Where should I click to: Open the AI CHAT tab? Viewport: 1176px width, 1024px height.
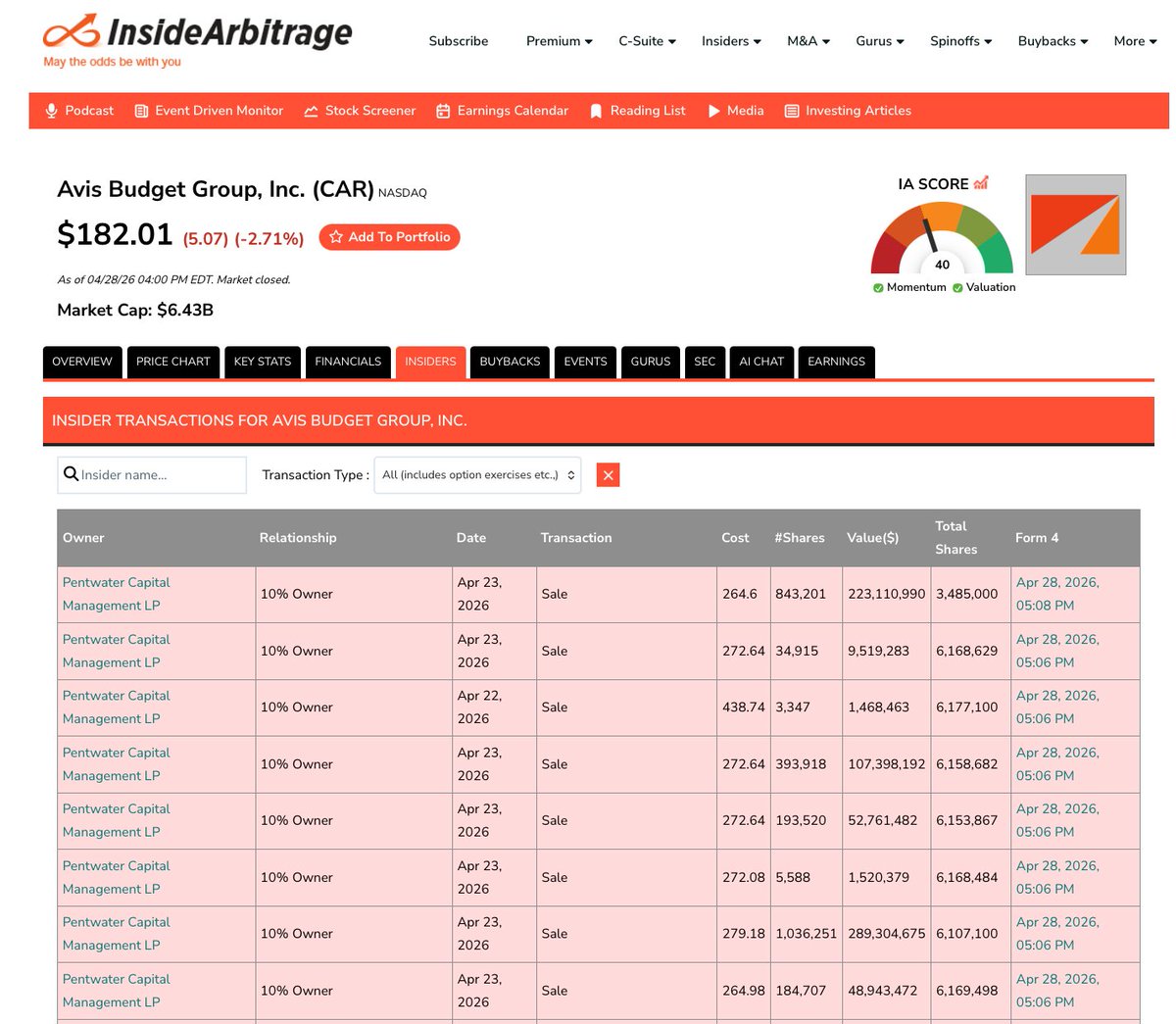click(x=761, y=362)
